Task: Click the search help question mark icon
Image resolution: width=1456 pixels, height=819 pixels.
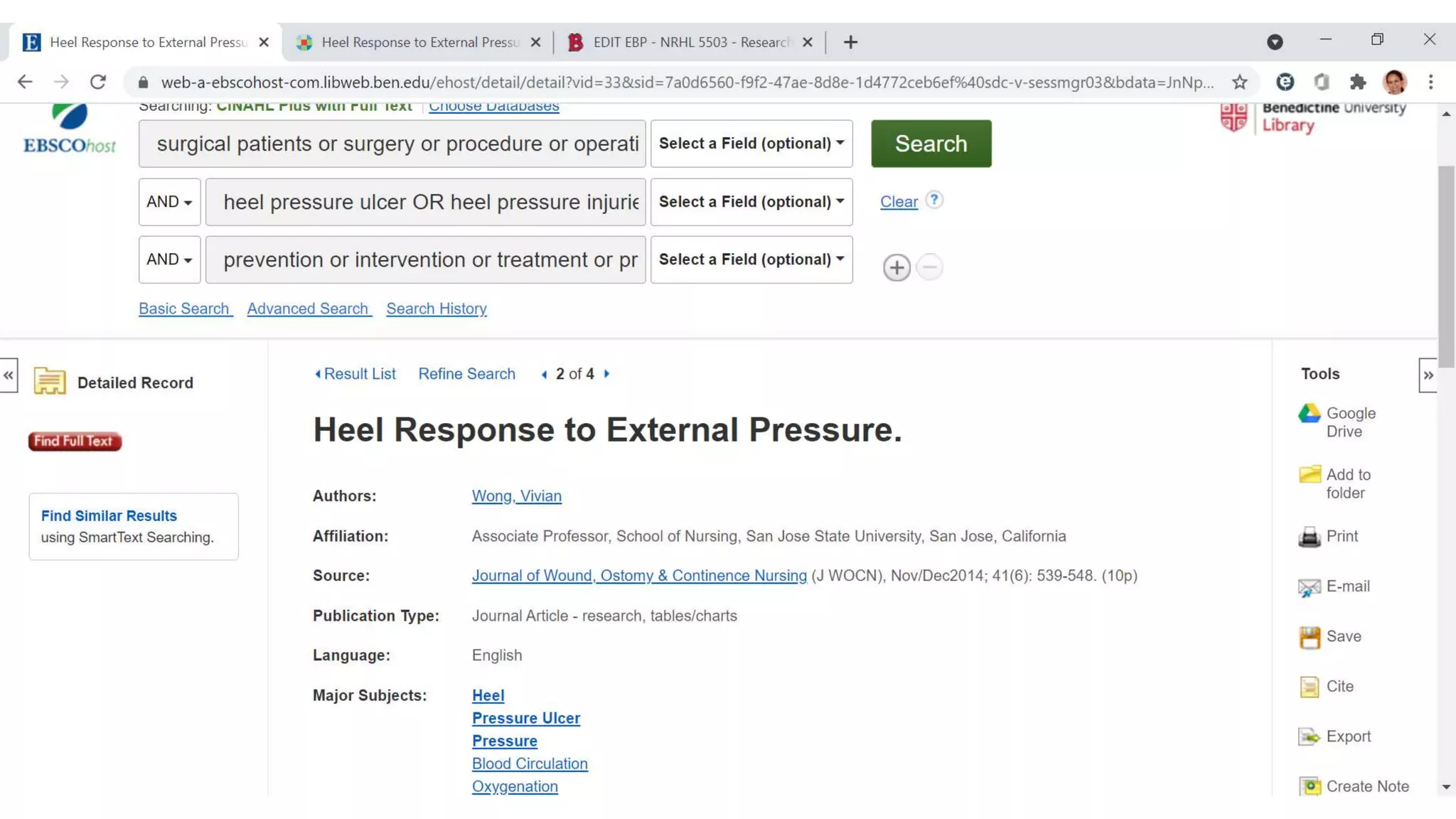Action: click(x=934, y=200)
